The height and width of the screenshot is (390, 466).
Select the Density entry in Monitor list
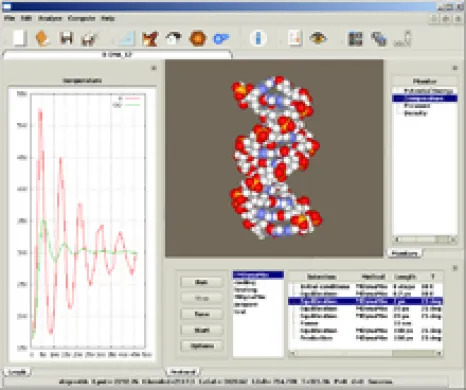click(x=415, y=113)
